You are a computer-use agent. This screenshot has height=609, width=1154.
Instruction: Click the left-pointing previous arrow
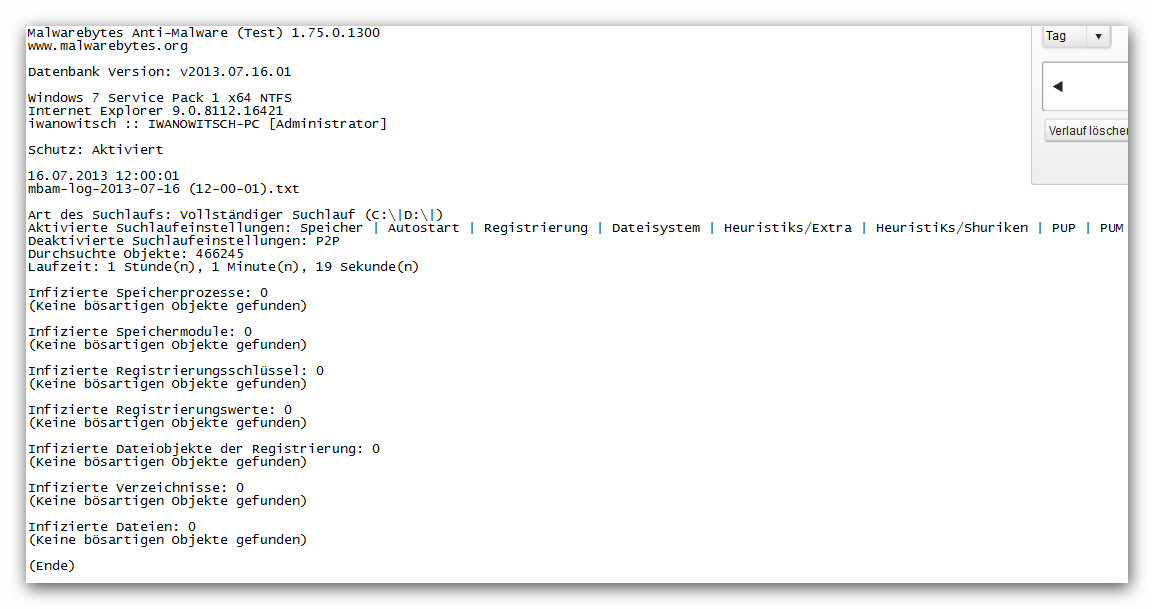point(1058,87)
